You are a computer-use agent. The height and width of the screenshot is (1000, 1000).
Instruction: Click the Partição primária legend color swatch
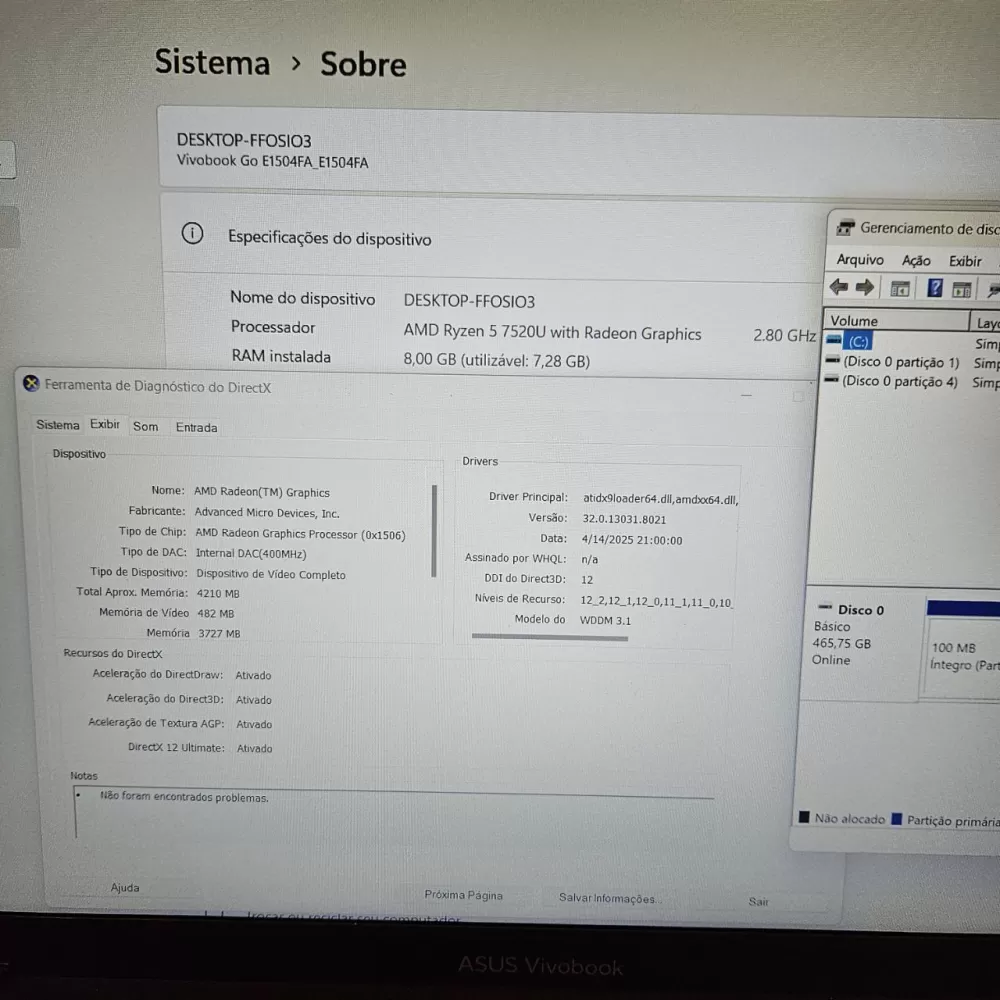tap(897, 818)
